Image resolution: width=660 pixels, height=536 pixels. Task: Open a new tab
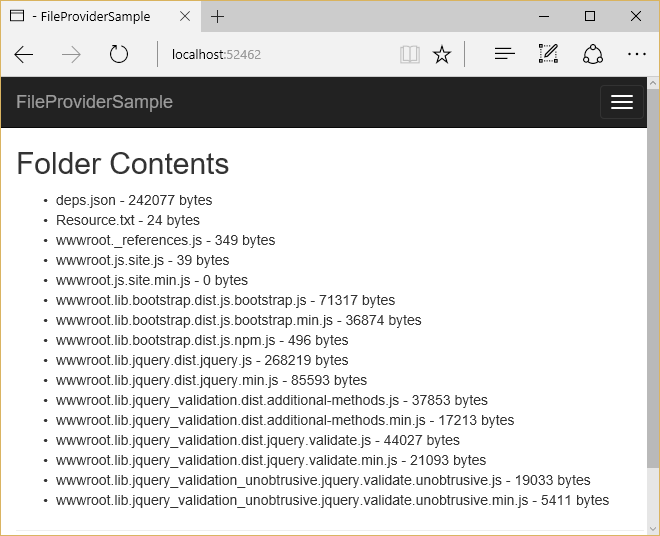218,16
